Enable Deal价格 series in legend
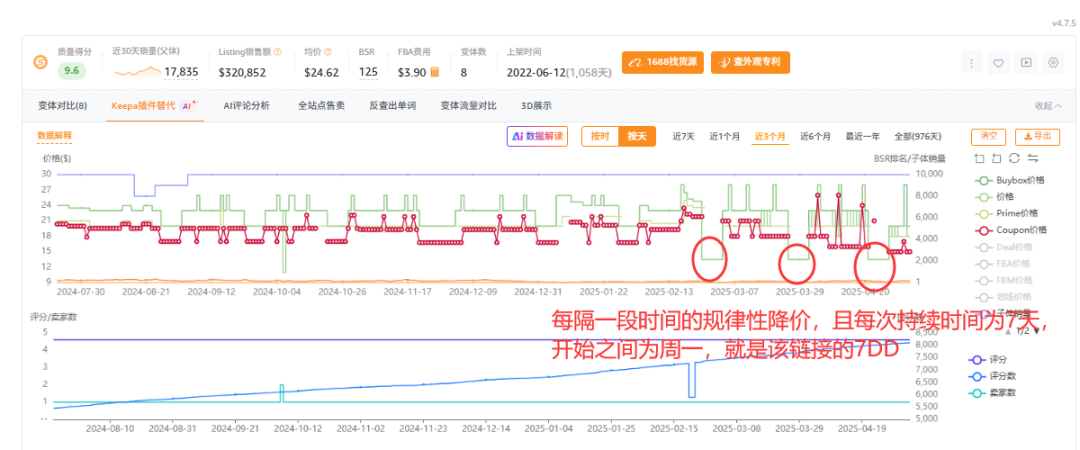 1006,247
